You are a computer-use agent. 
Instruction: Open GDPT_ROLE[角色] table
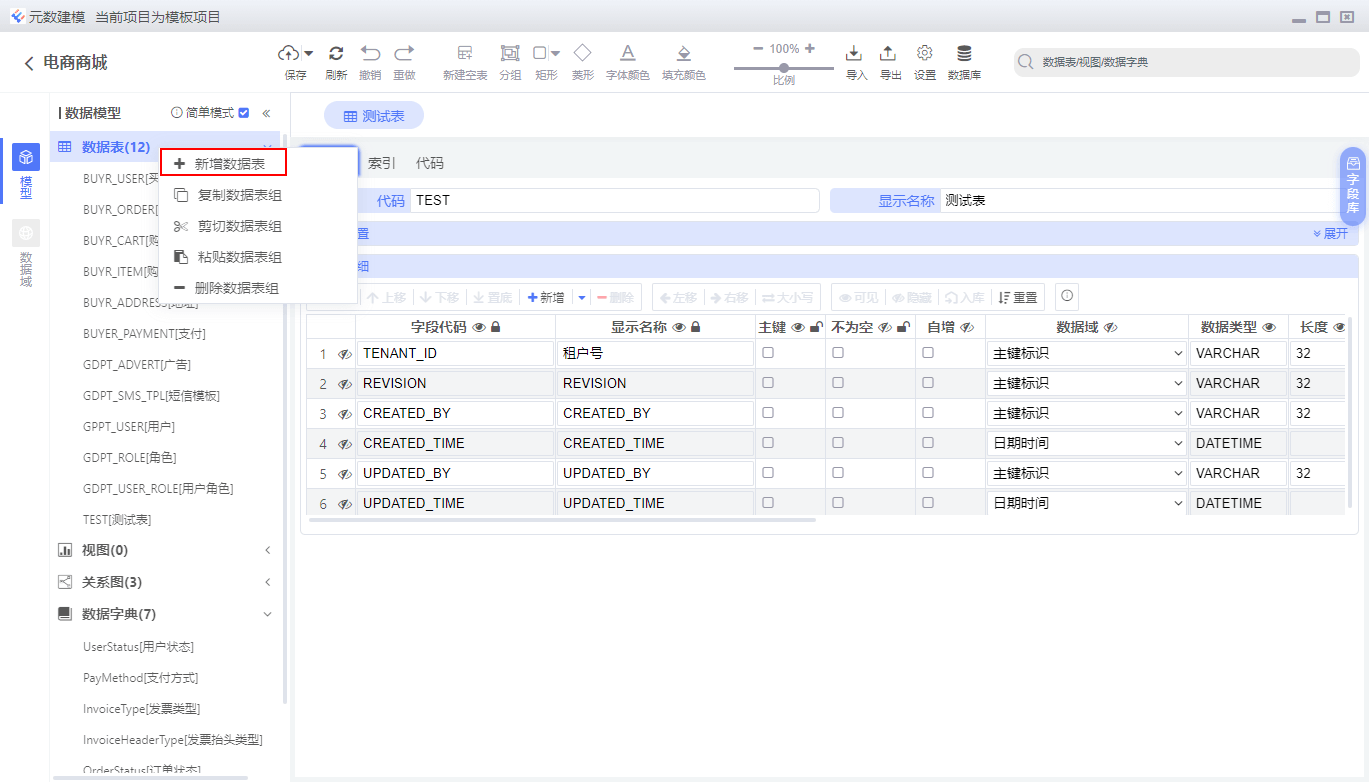pos(130,457)
